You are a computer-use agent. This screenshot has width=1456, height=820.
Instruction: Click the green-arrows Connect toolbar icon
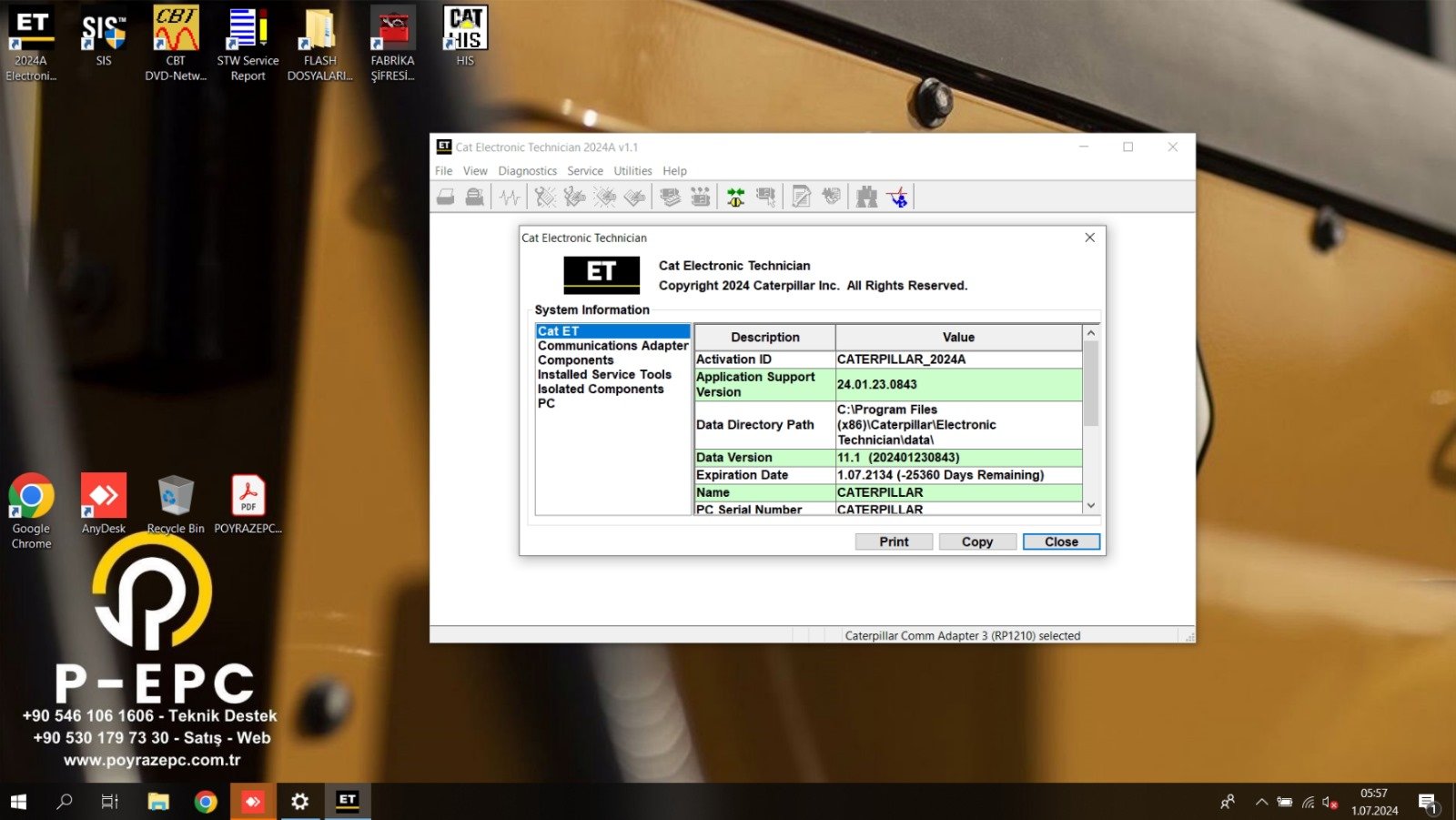click(x=736, y=197)
